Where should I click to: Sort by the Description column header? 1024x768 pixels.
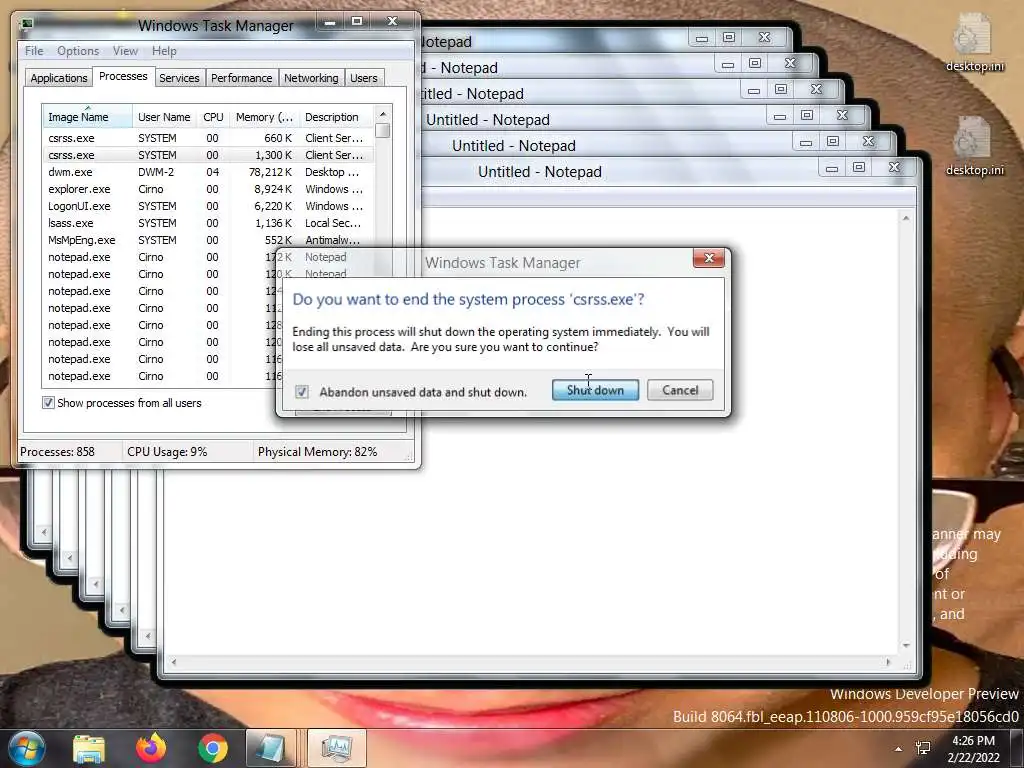pos(336,117)
